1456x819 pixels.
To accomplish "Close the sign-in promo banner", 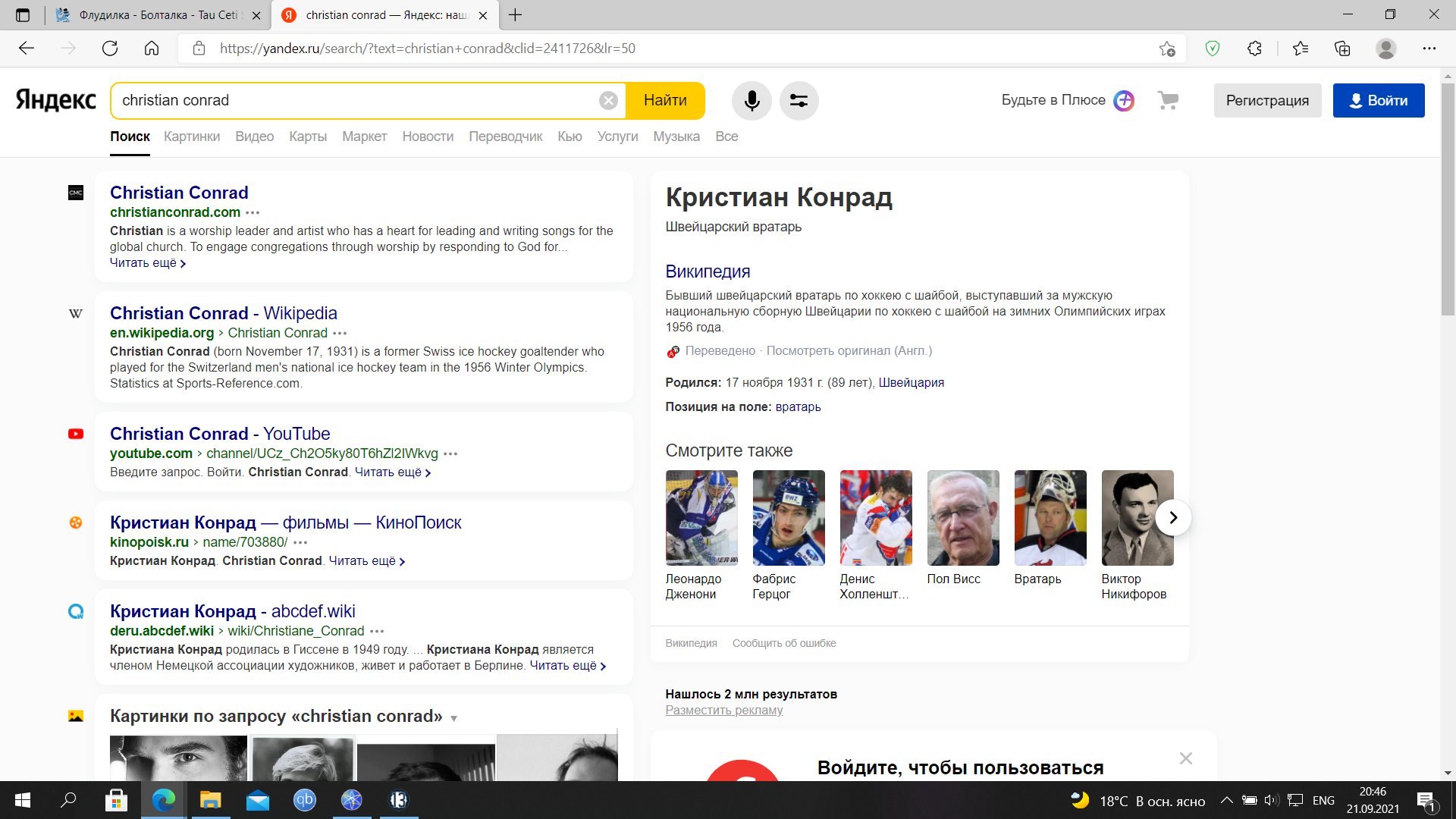I will coord(1186,758).
